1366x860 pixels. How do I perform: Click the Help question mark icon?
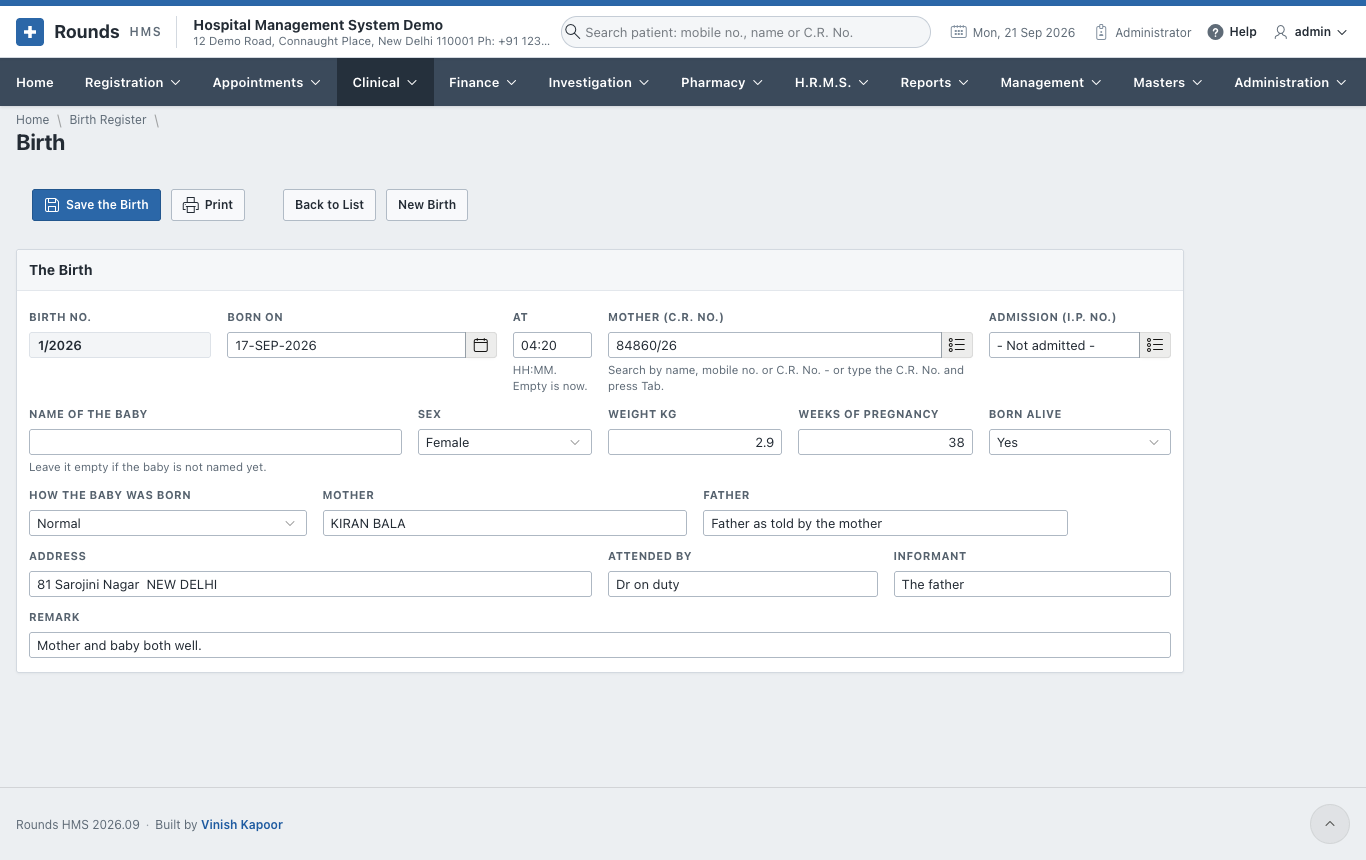(1215, 32)
